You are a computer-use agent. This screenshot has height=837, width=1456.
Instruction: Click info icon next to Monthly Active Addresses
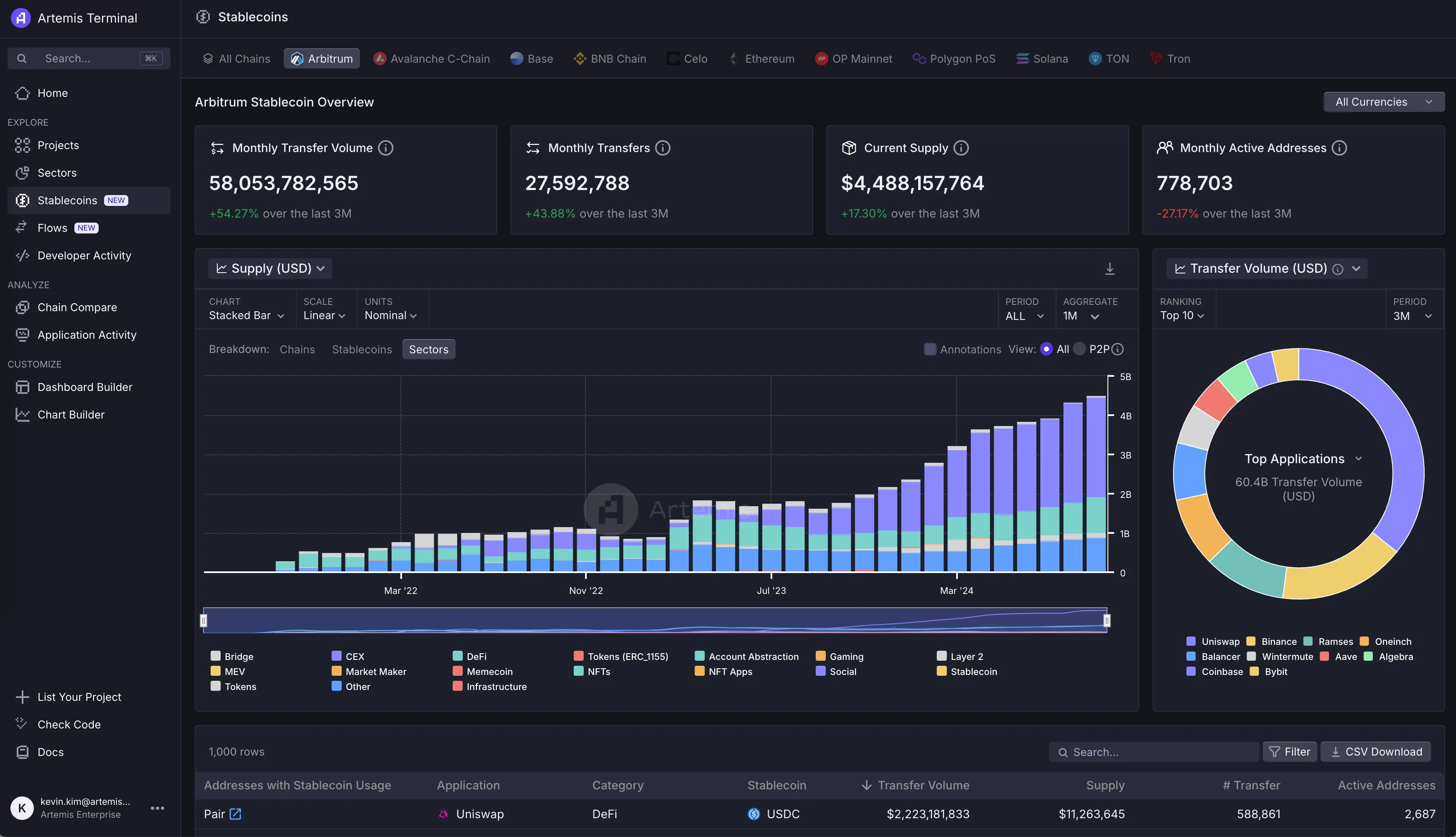1340,148
